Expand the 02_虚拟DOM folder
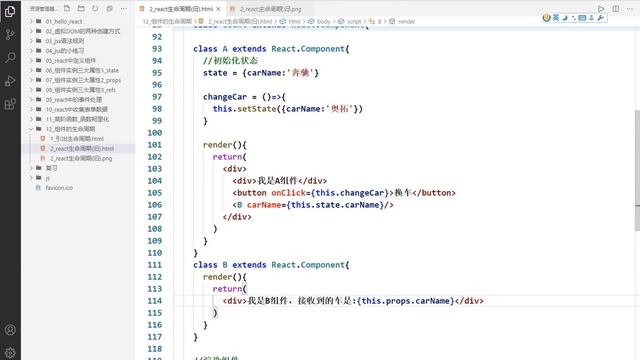Screen dimensions: 640x360 tap(78, 31)
